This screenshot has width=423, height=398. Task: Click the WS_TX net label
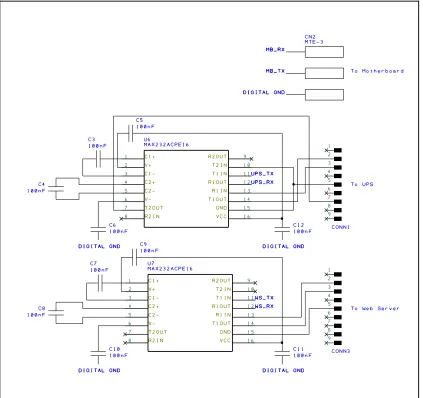(x=264, y=298)
